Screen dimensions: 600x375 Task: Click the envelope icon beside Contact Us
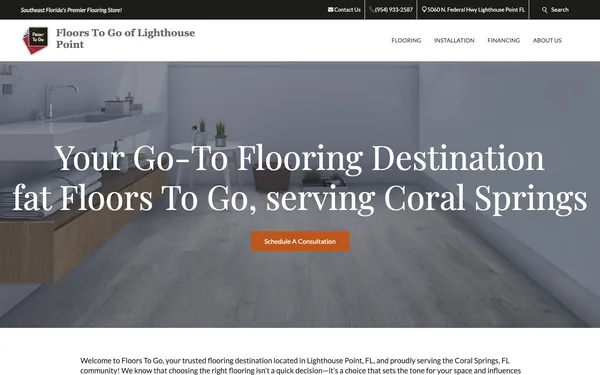pos(331,10)
